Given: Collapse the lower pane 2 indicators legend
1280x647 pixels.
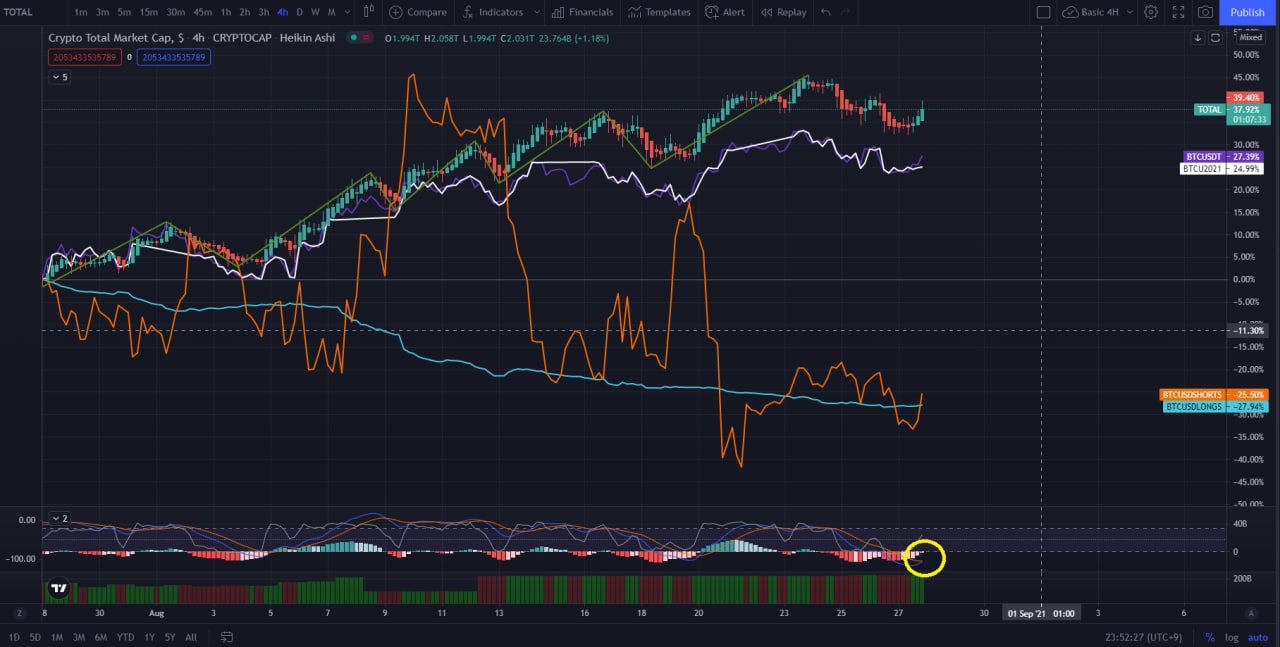Looking at the screenshot, I should click(60, 519).
